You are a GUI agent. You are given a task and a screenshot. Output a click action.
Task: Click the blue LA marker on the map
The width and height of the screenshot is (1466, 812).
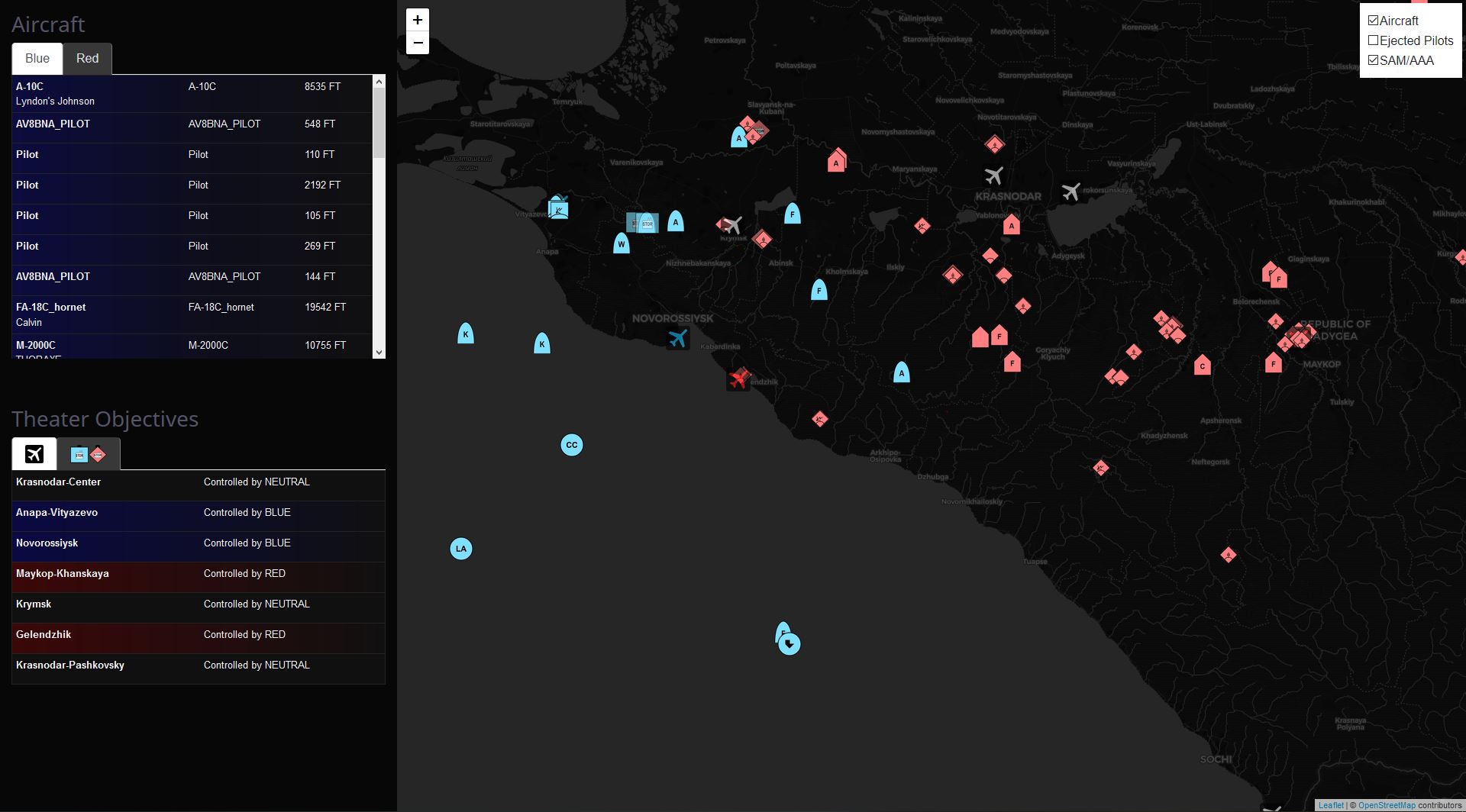[460, 549]
